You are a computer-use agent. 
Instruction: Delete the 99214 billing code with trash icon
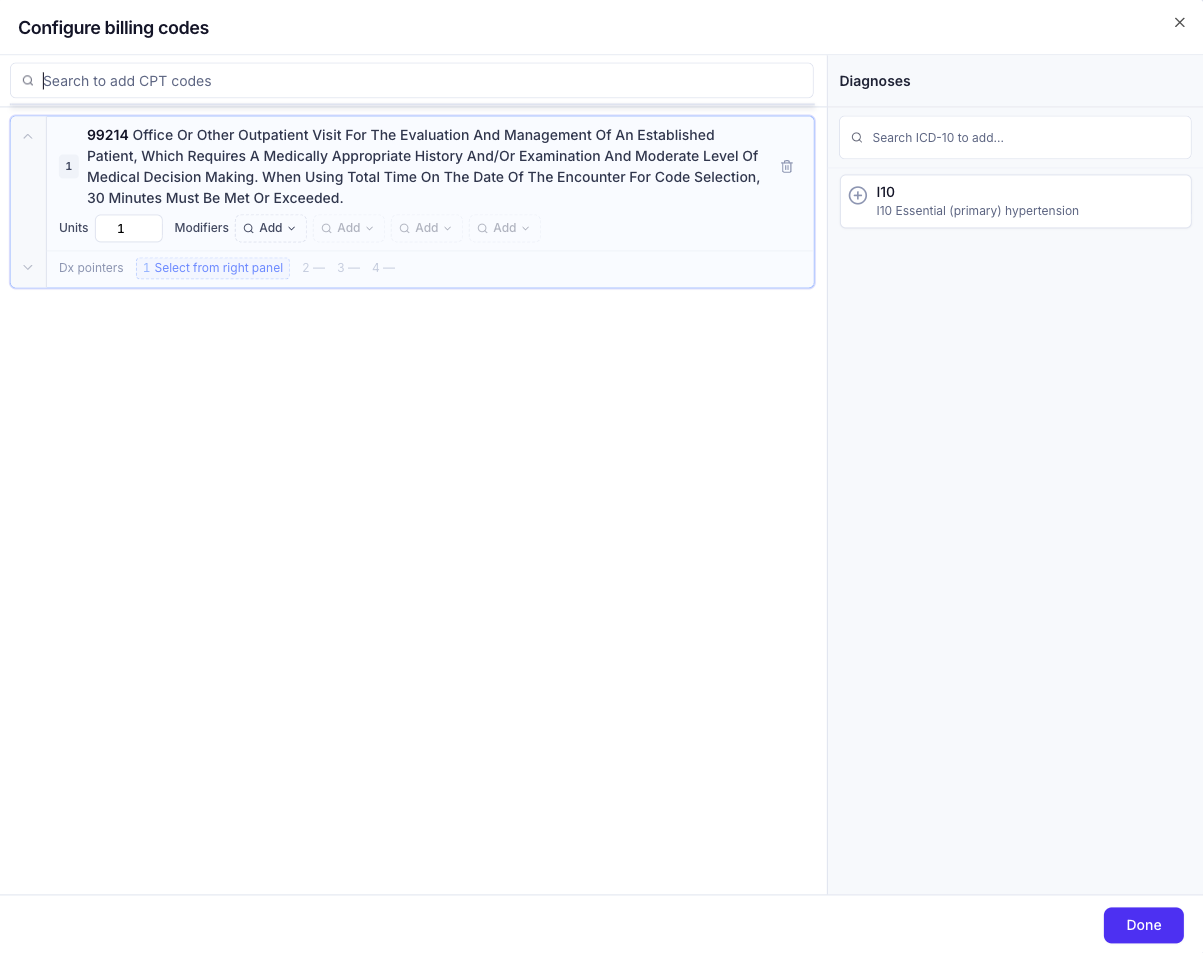(x=787, y=167)
